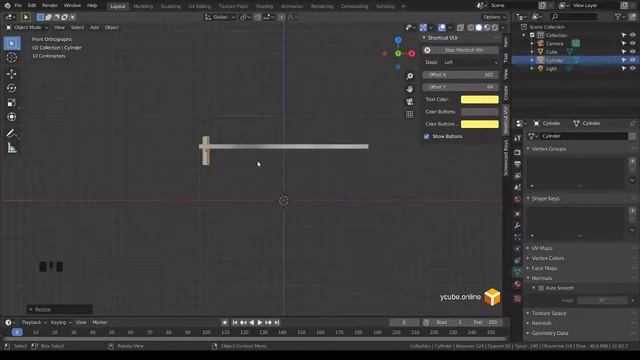640x360 pixels.
Task: Open the Output properties tab icon
Action: [x=518, y=164]
